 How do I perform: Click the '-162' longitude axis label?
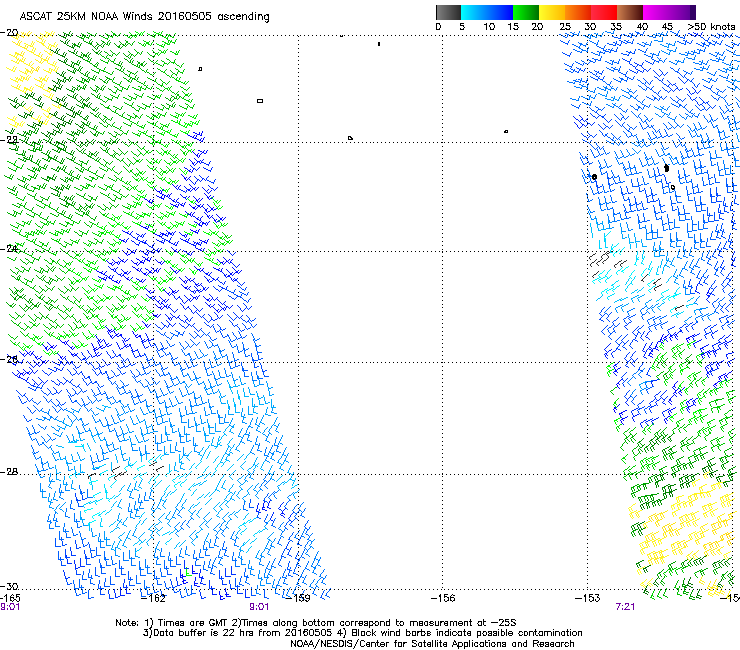[x=154, y=598]
